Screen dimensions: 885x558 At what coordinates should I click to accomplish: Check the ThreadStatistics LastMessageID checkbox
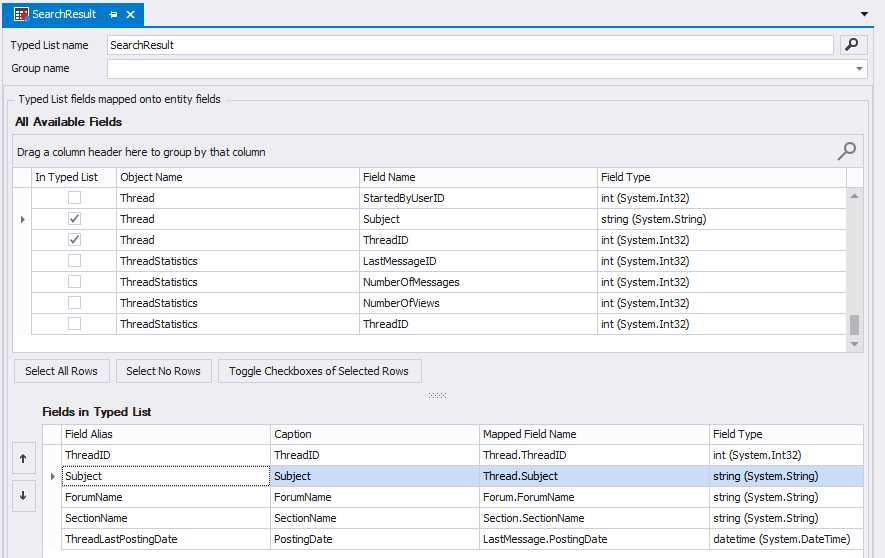74,261
